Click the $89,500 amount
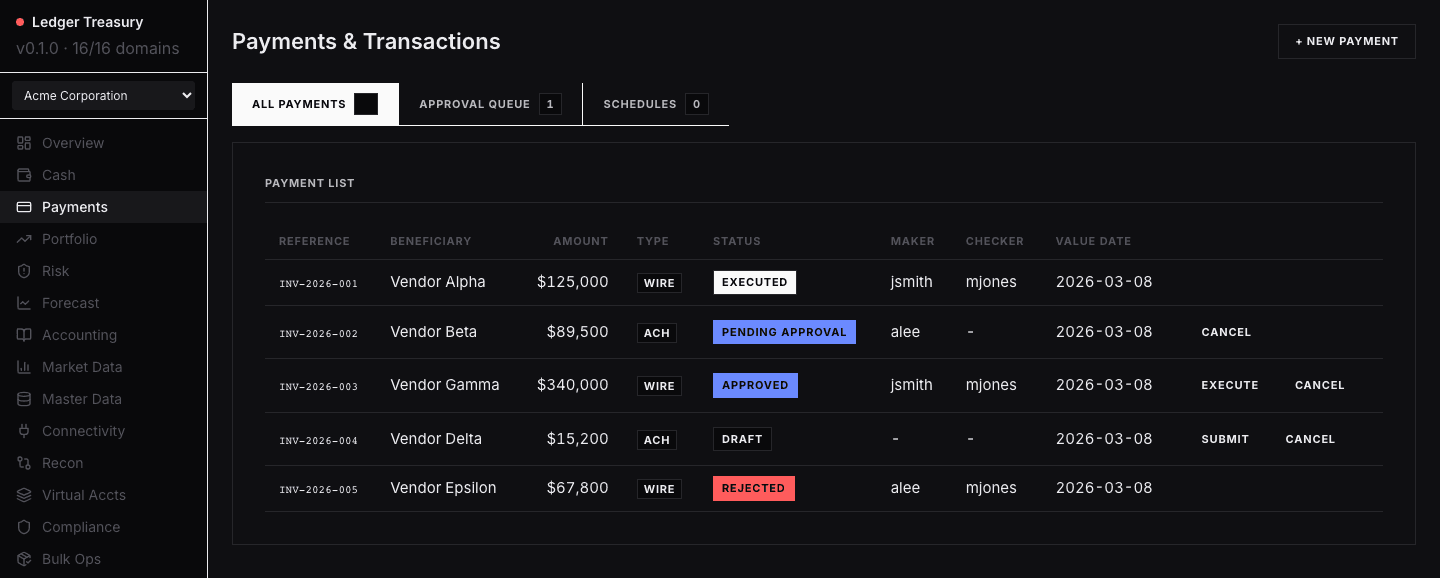1440x578 pixels. (578, 332)
